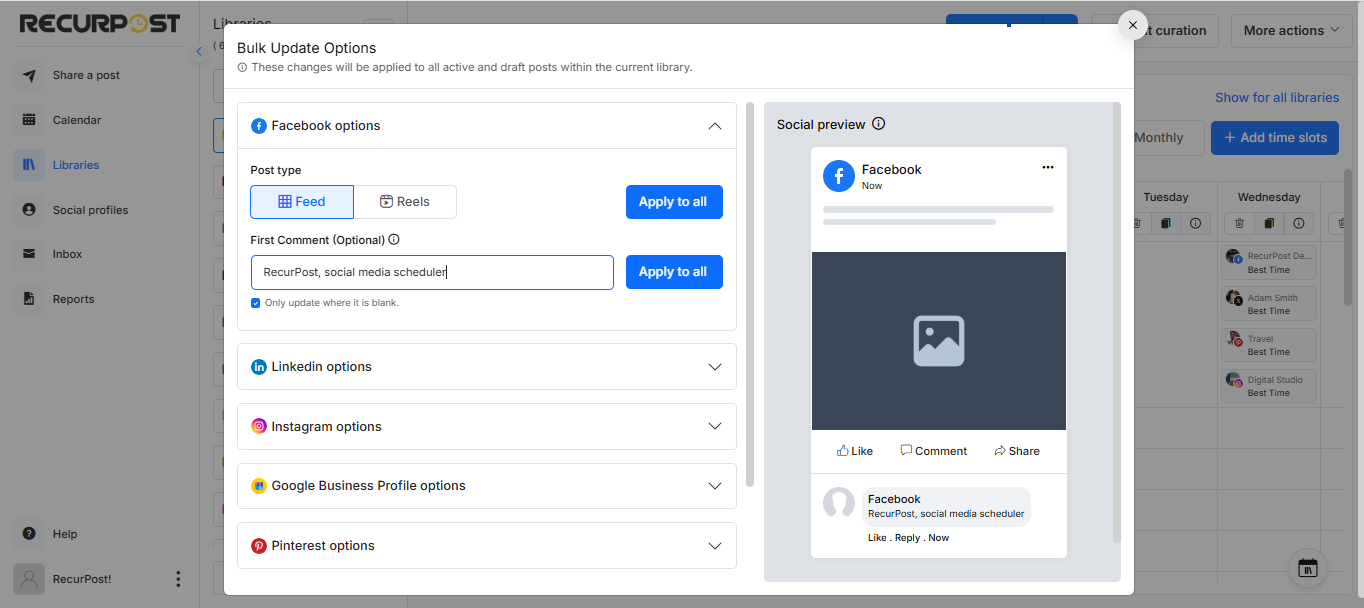The height and width of the screenshot is (608, 1364).
Task: Open the RecurPost! account kebab menu
Action: (x=178, y=579)
